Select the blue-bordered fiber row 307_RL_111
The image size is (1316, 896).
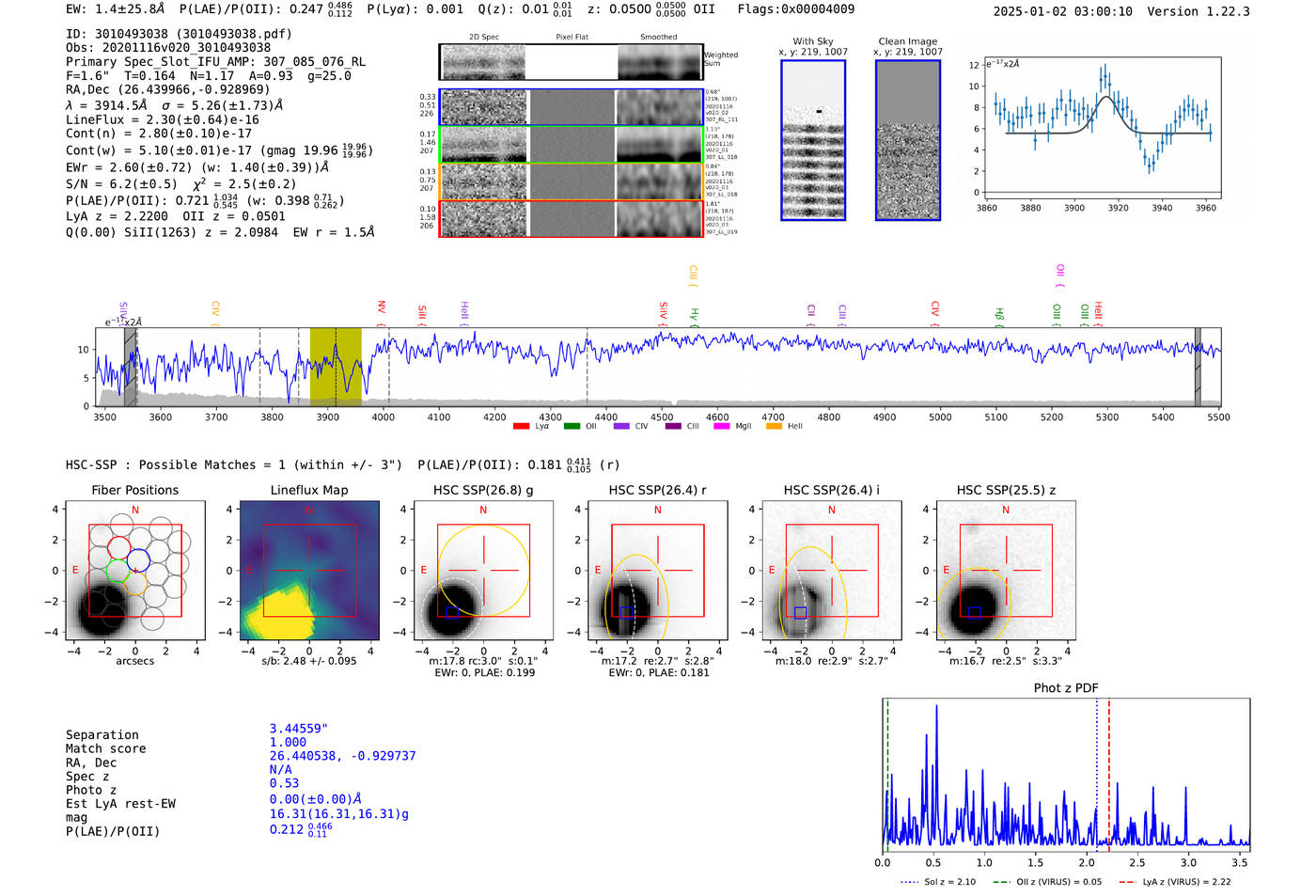571,107
